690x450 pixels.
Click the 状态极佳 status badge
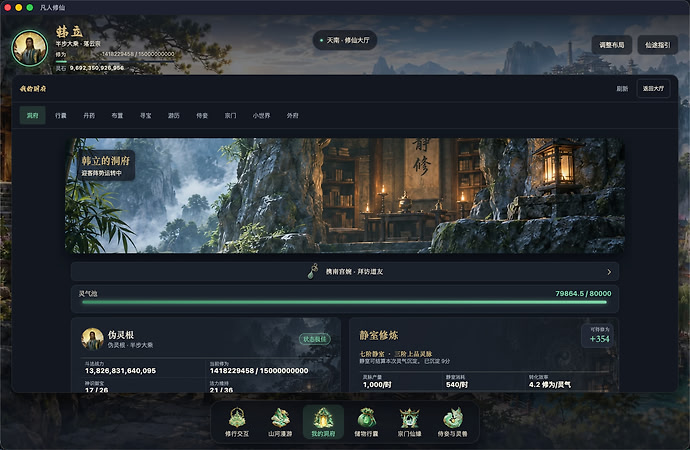[x=314, y=339]
